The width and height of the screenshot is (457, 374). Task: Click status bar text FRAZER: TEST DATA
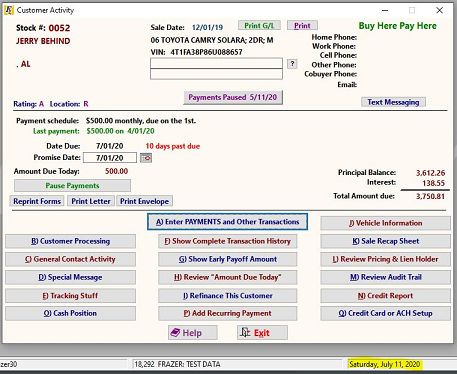(x=189, y=364)
